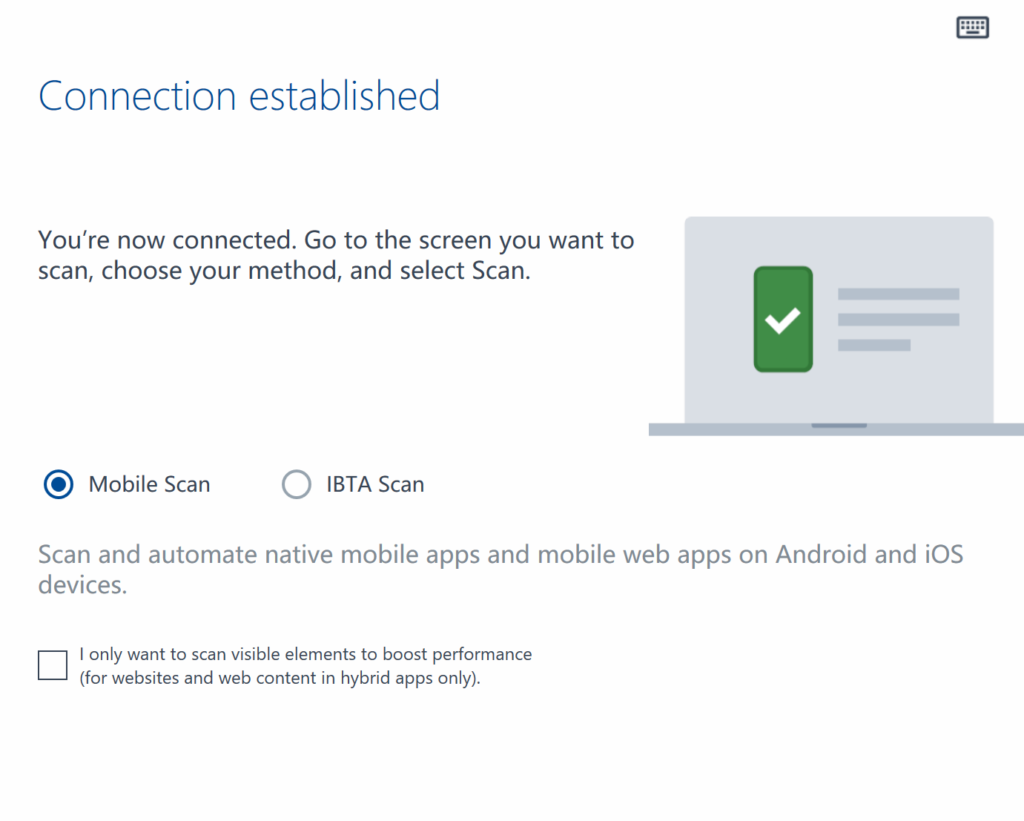1024x821 pixels.
Task: Click the word 'devices.' in the description
Action: (x=82, y=585)
